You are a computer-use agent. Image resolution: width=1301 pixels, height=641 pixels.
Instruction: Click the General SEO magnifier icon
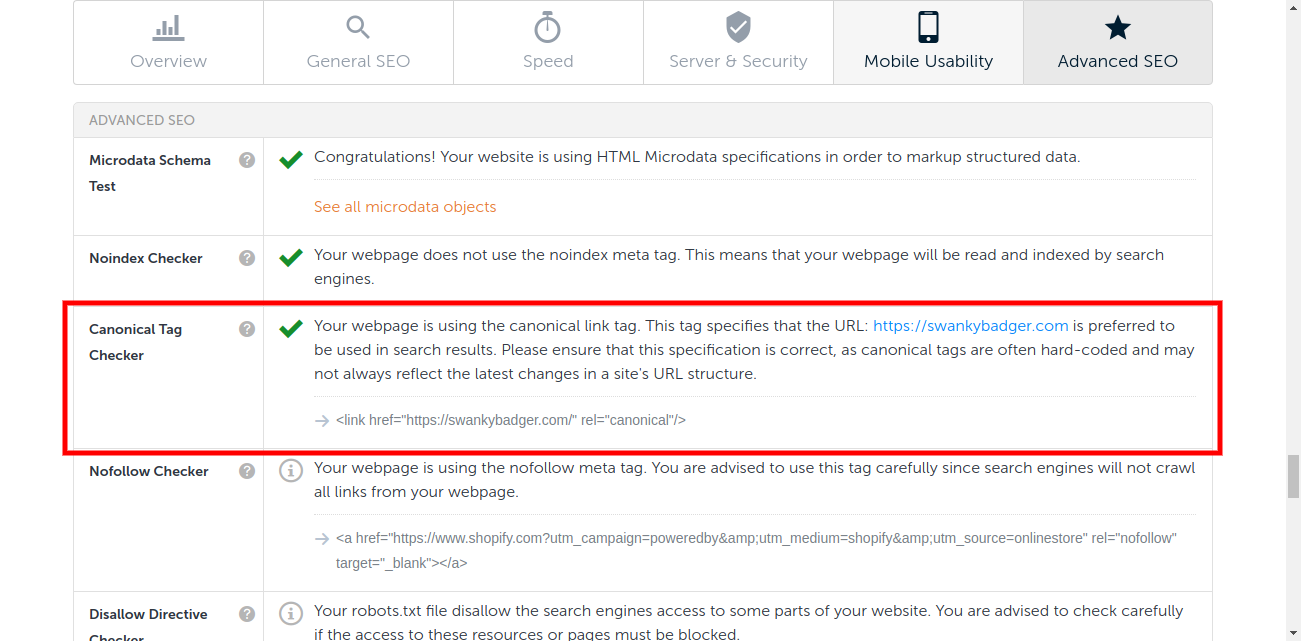(x=358, y=28)
